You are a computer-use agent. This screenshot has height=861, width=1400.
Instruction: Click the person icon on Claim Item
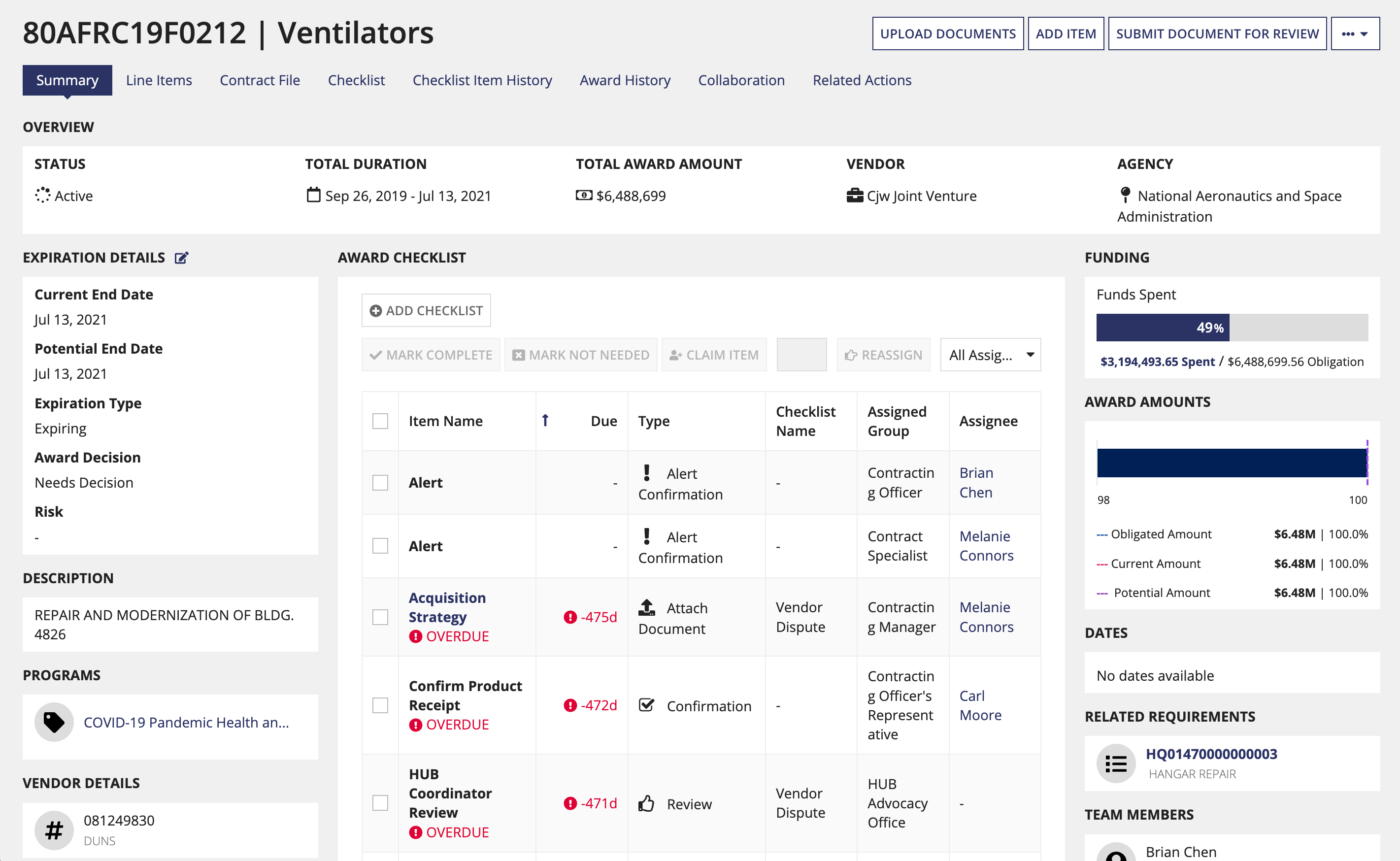676,355
